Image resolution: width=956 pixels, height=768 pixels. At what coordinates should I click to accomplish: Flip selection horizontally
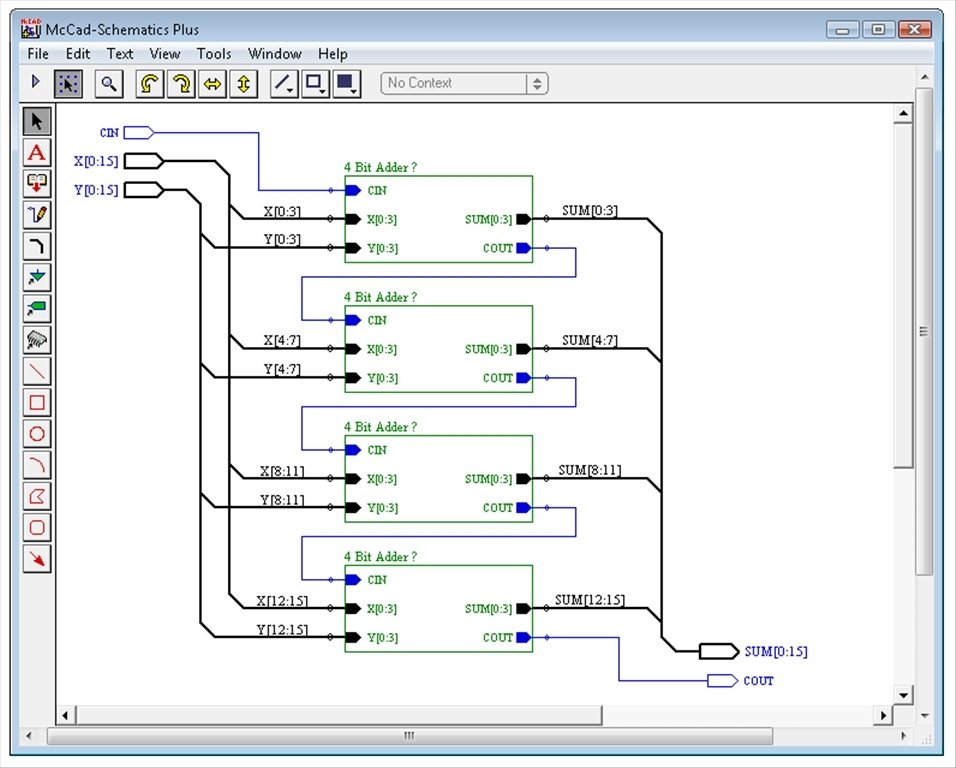[212, 84]
